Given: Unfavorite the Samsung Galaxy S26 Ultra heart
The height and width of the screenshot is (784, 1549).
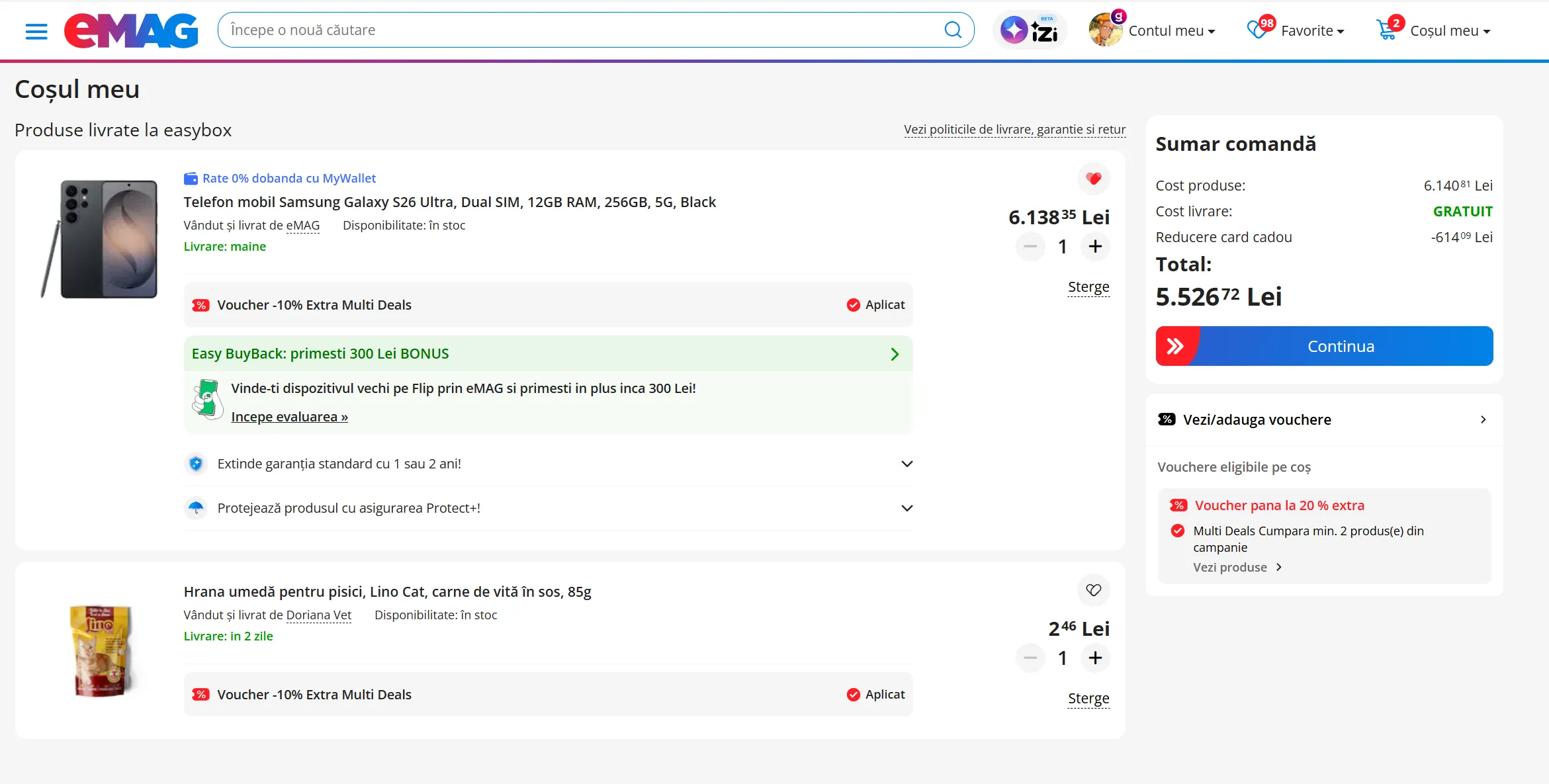Looking at the screenshot, I should [x=1093, y=178].
